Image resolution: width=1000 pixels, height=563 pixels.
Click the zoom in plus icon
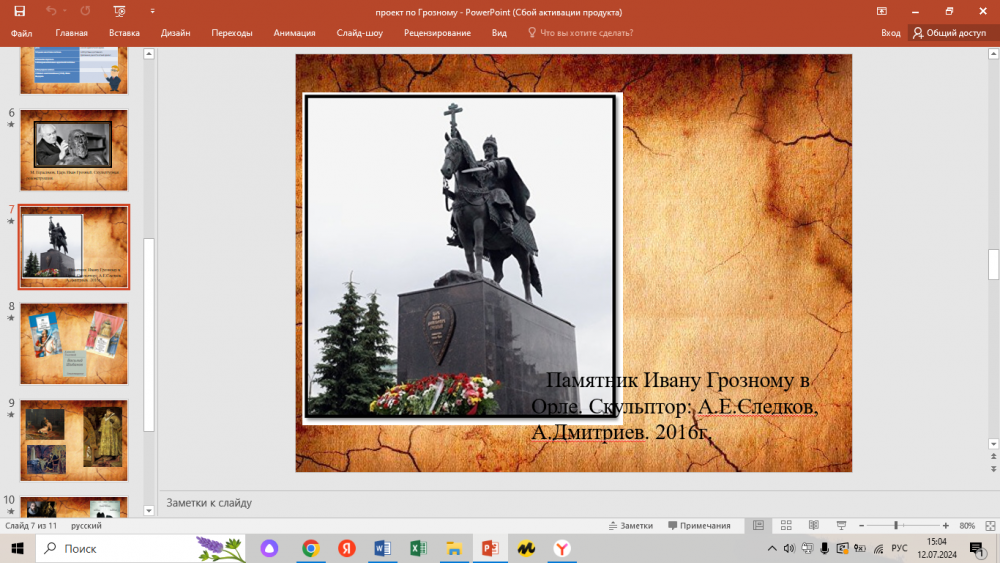click(944, 525)
